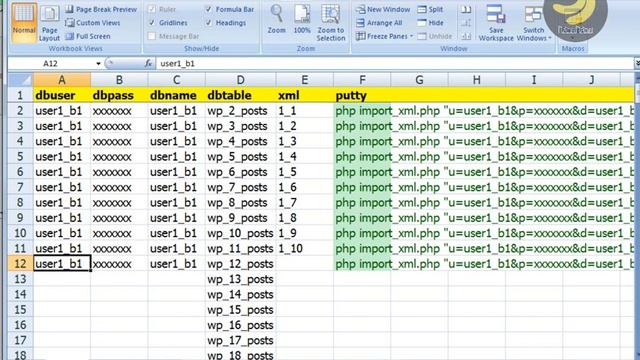Image resolution: width=640 pixels, height=360 pixels.
Task: Hide the current window
Action: (431, 23)
